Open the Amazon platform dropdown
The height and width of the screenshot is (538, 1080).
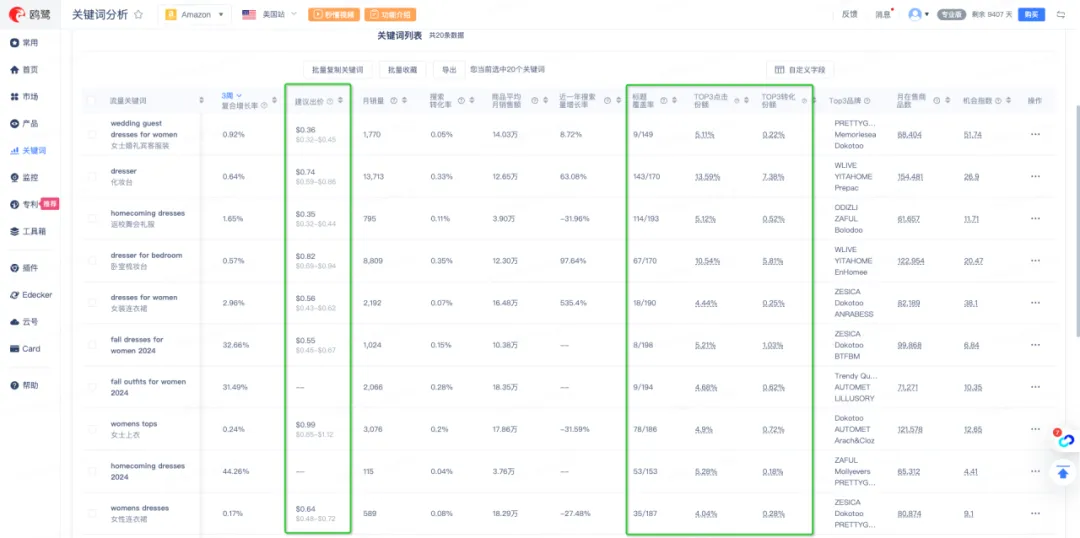tap(195, 14)
